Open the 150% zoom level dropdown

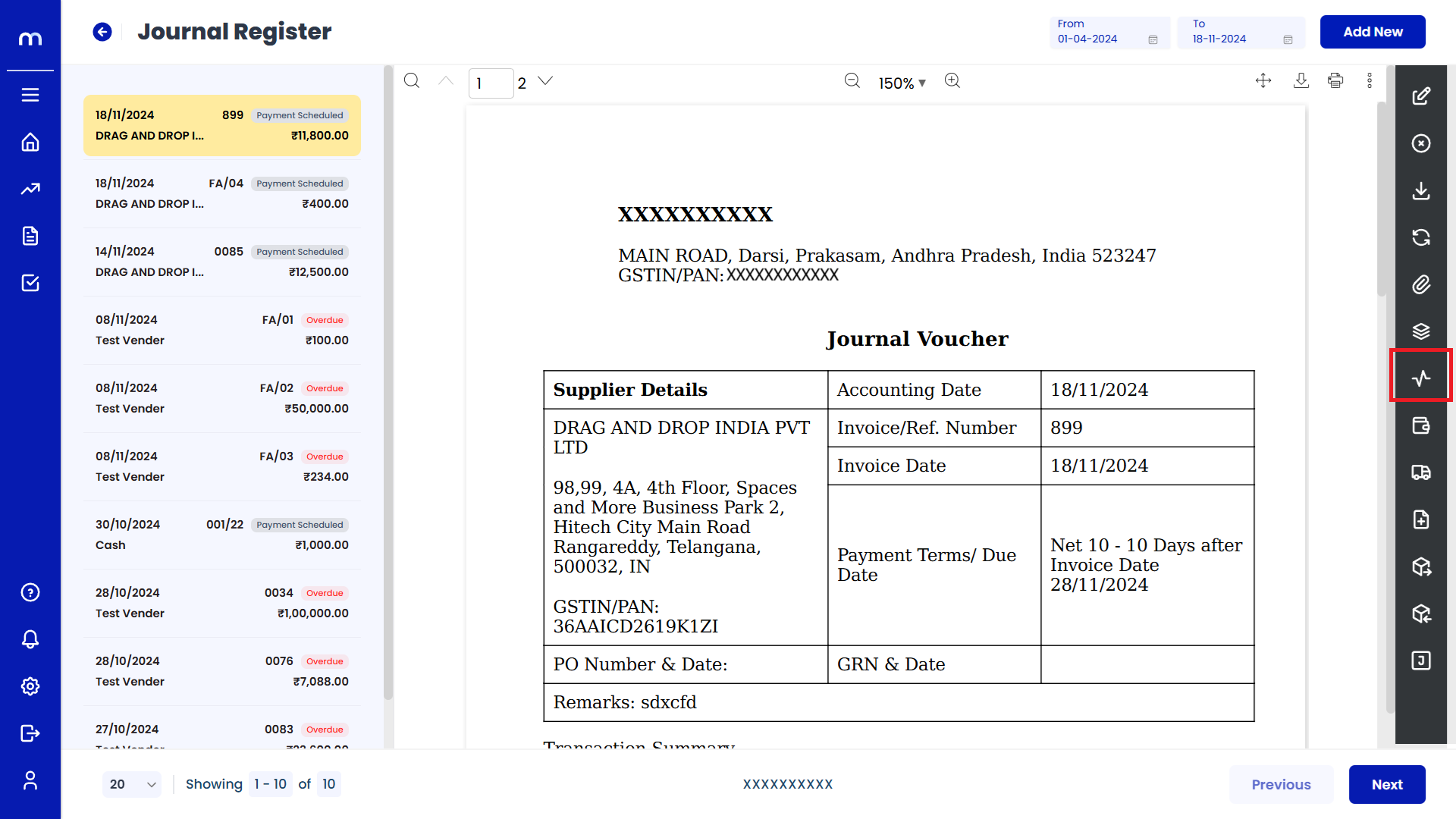click(902, 83)
